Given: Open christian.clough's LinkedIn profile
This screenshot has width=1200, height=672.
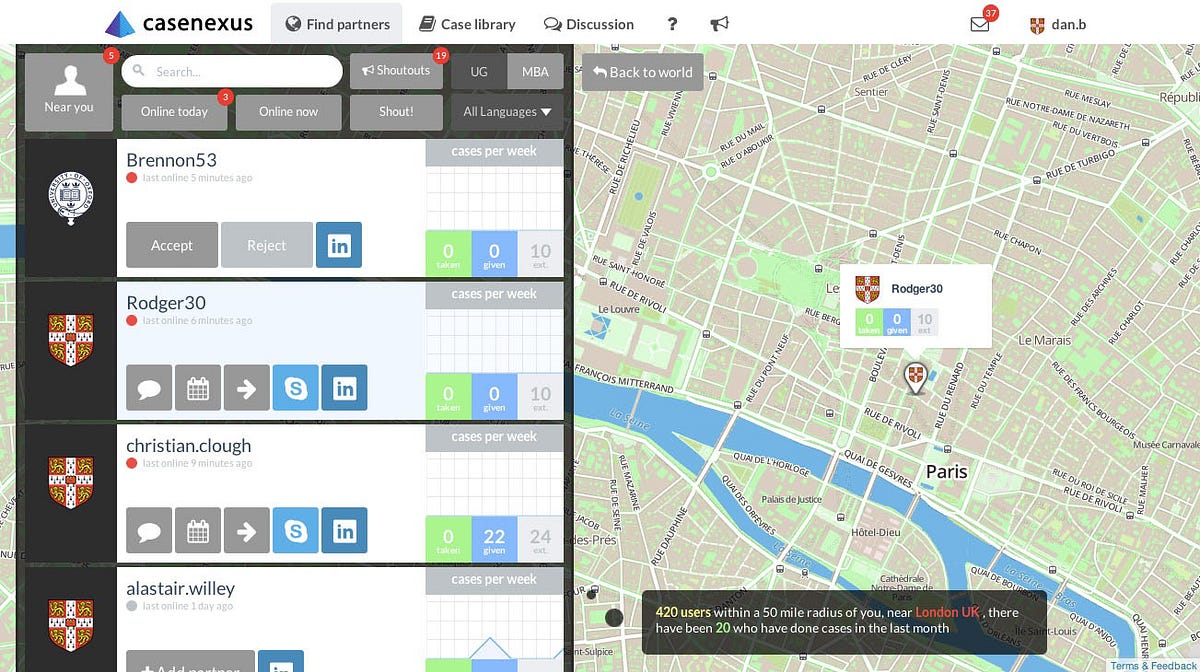Looking at the screenshot, I should pyautogui.click(x=344, y=531).
